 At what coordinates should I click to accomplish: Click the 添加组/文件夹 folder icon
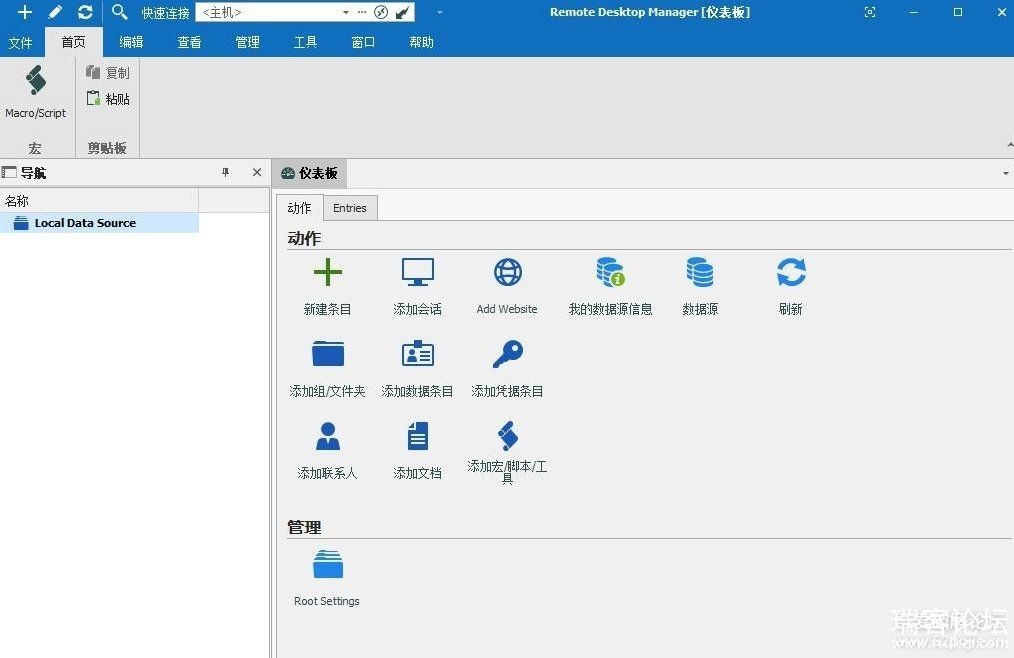coord(328,353)
